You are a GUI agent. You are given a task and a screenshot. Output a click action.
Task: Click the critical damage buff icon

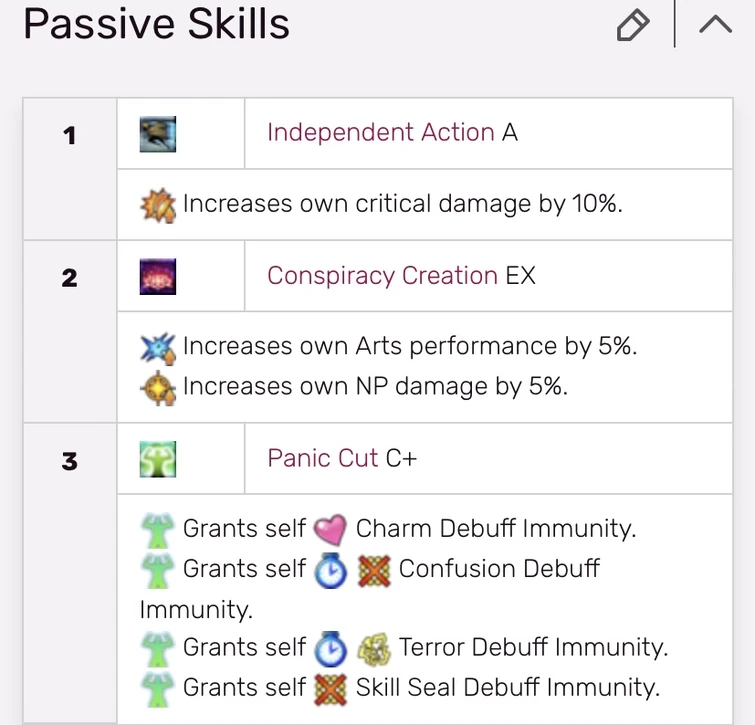(158, 205)
